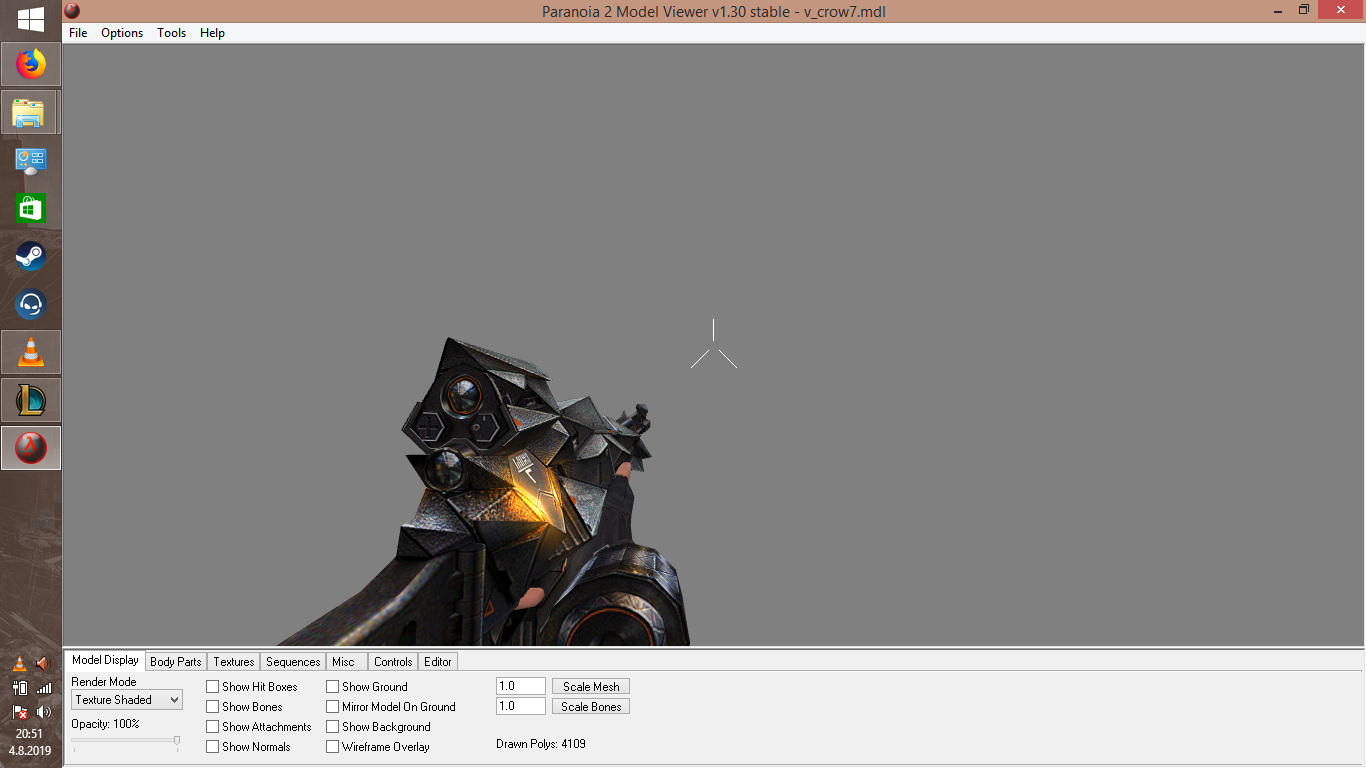This screenshot has width=1366, height=768.
Task: Click the 'Drawn Polys: 4109' text
Action: point(541,744)
